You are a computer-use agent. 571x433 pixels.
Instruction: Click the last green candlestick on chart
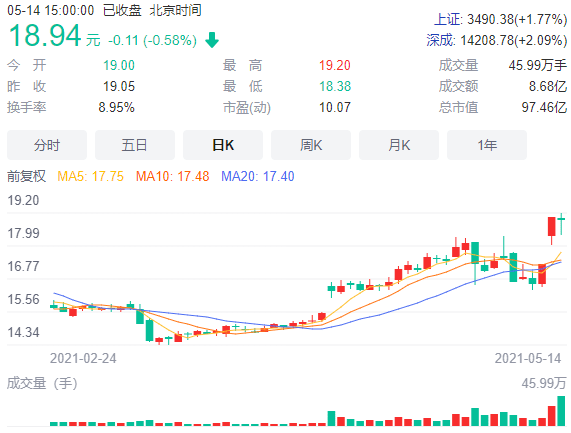pyautogui.click(x=562, y=224)
